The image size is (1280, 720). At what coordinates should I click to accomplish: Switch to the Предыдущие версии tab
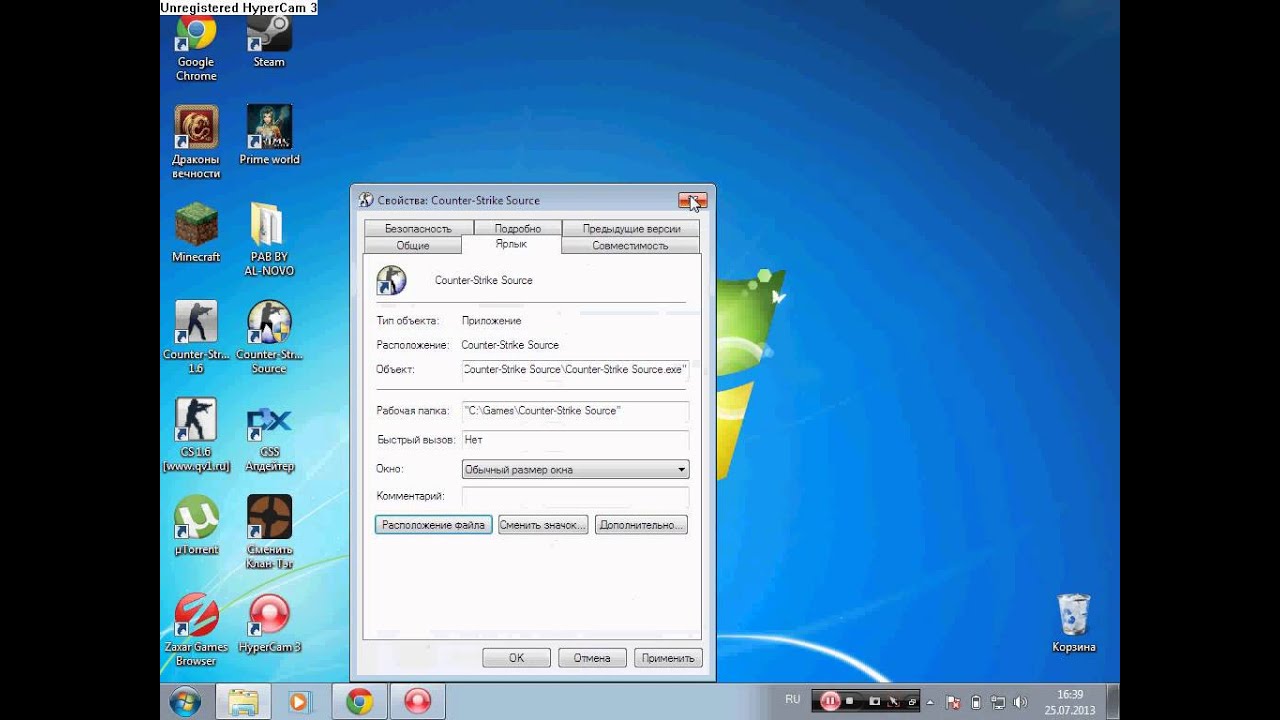(631, 228)
